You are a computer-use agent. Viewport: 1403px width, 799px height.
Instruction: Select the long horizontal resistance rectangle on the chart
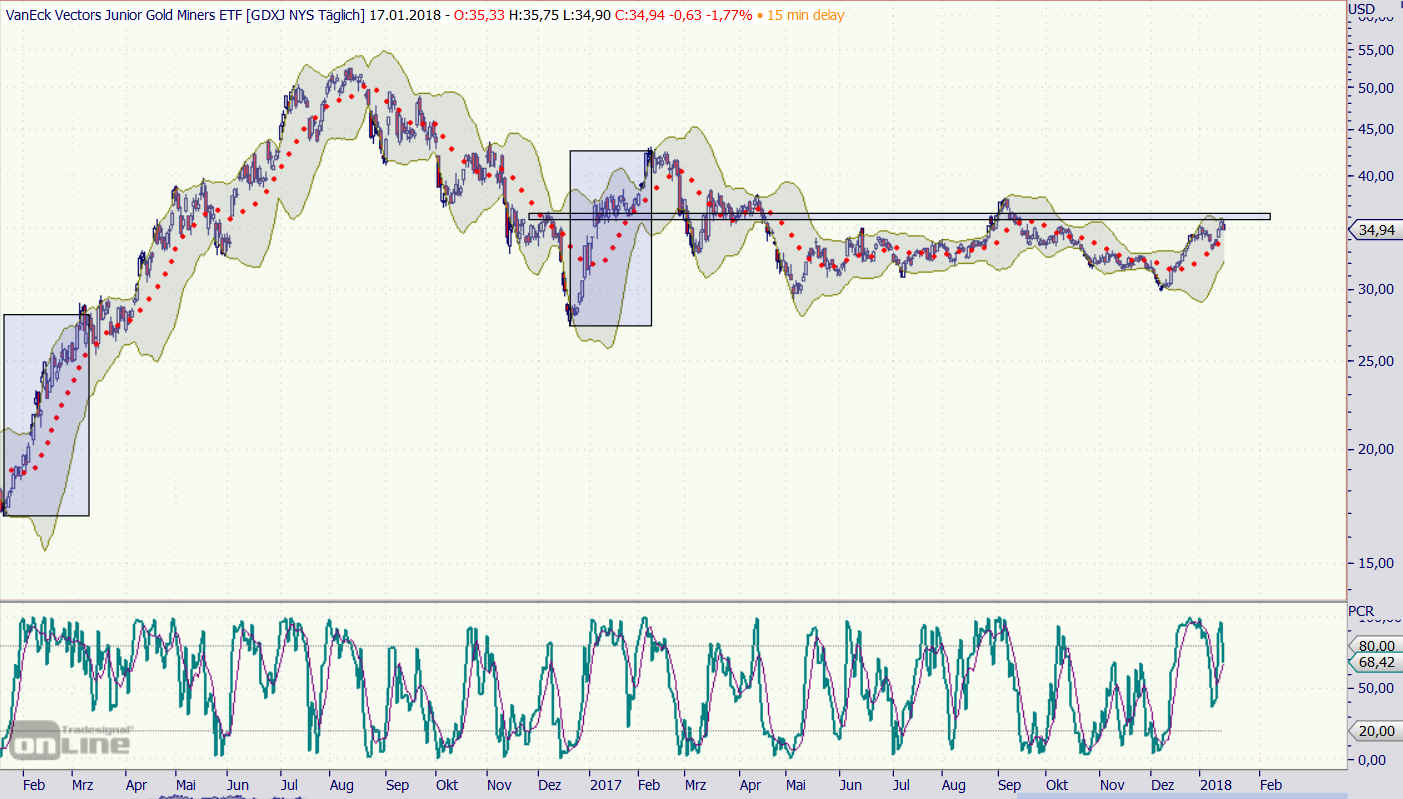[x=899, y=216]
